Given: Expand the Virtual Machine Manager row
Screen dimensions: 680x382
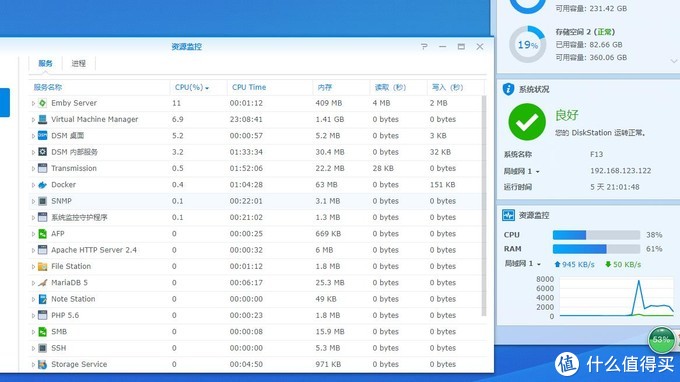Looking at the screenshot, I should [x=33, y=120].
